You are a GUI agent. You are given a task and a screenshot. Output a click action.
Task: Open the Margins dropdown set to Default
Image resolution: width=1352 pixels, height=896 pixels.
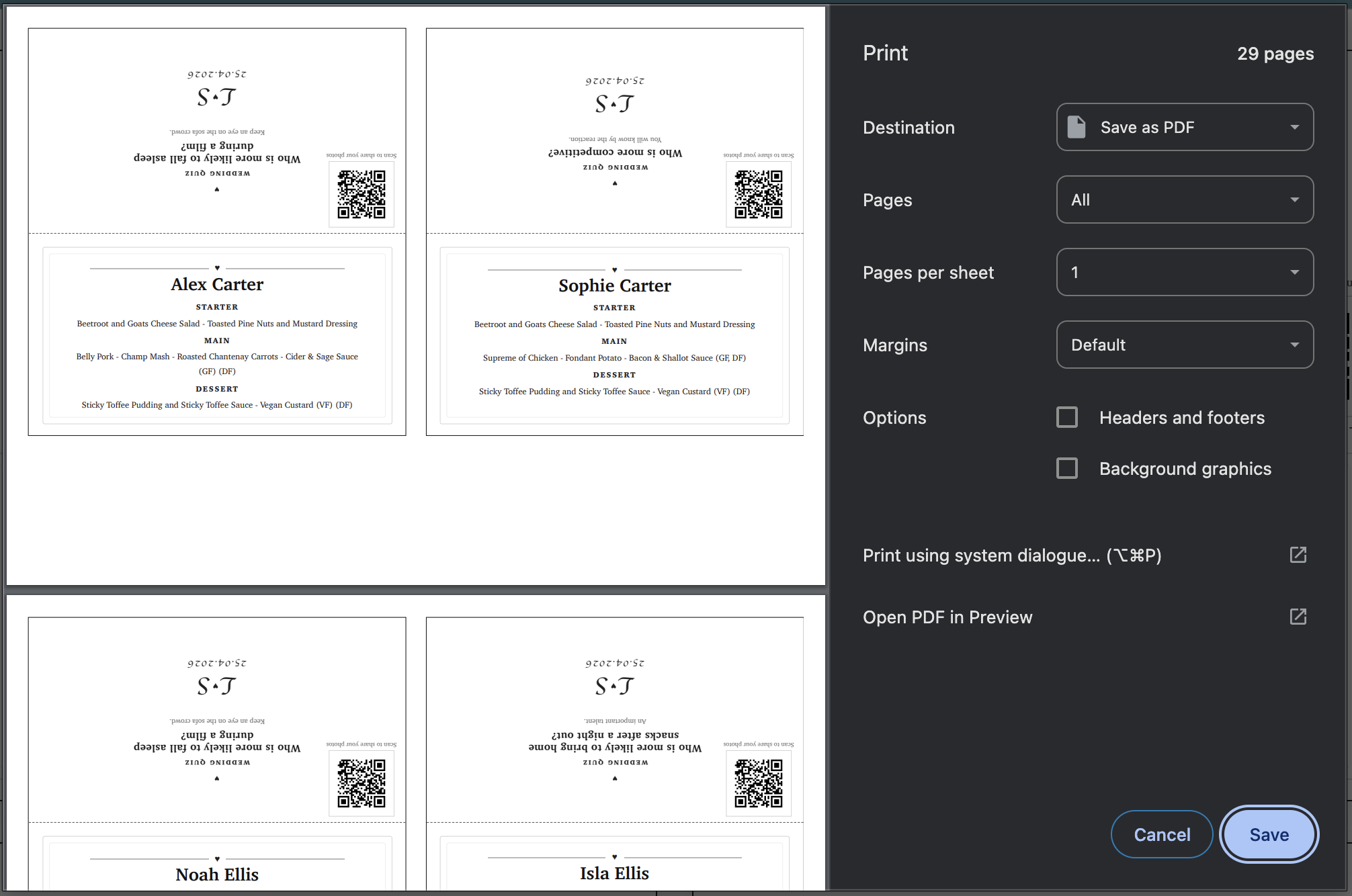pos(1184,345)
